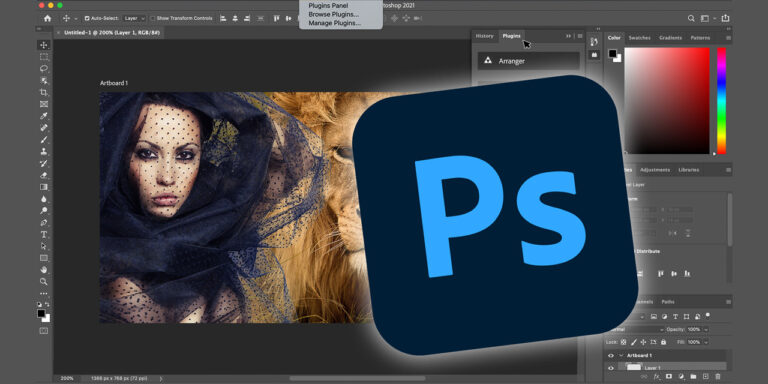This screenshot has height=384, width=768.
Task: Click the Home icon in options bar
Action: (48, 18)
